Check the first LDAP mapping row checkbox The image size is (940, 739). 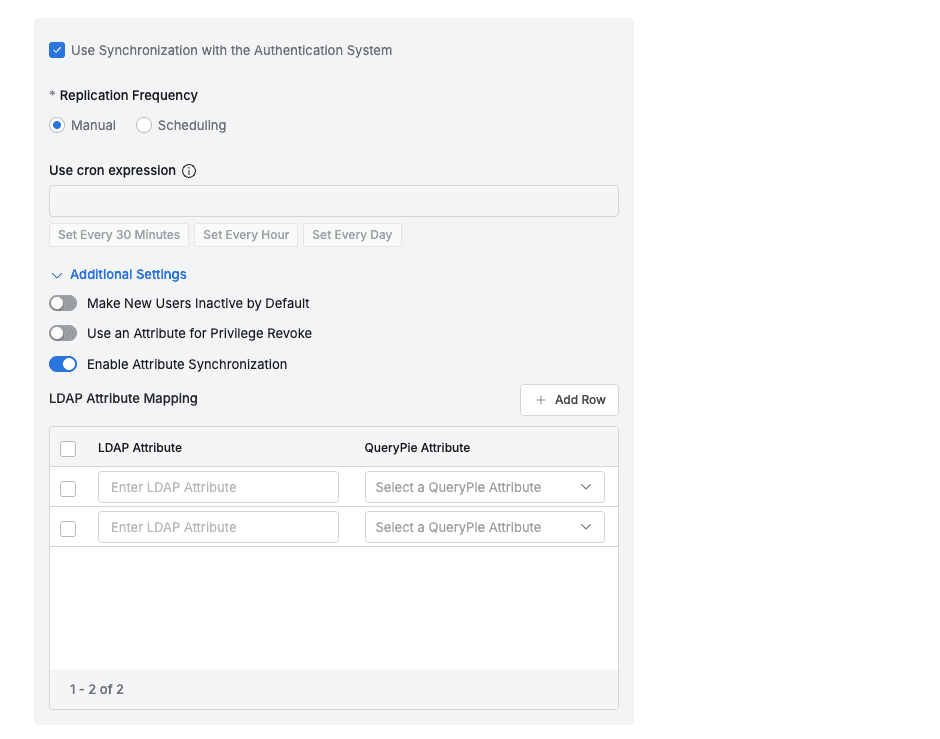pyautogui.click(x=68, y=489)
